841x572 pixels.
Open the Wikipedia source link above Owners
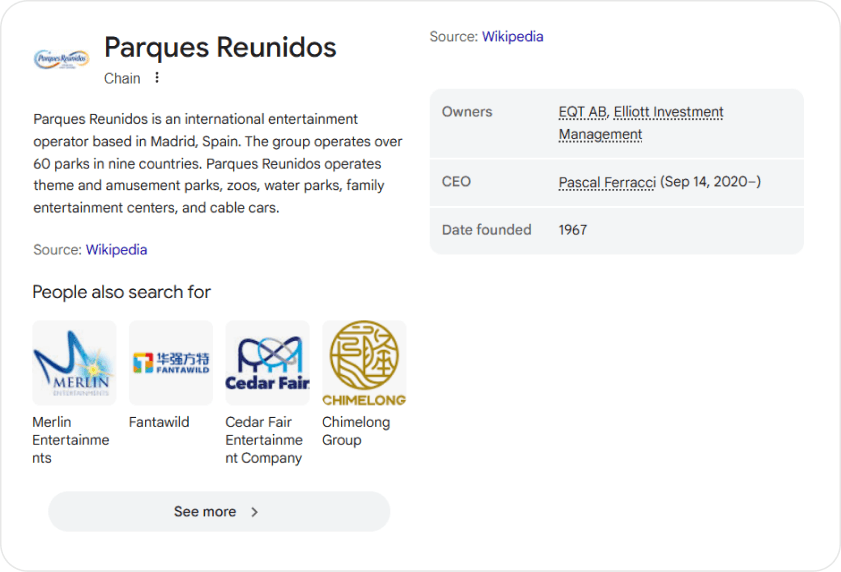[x=512, y=36]
